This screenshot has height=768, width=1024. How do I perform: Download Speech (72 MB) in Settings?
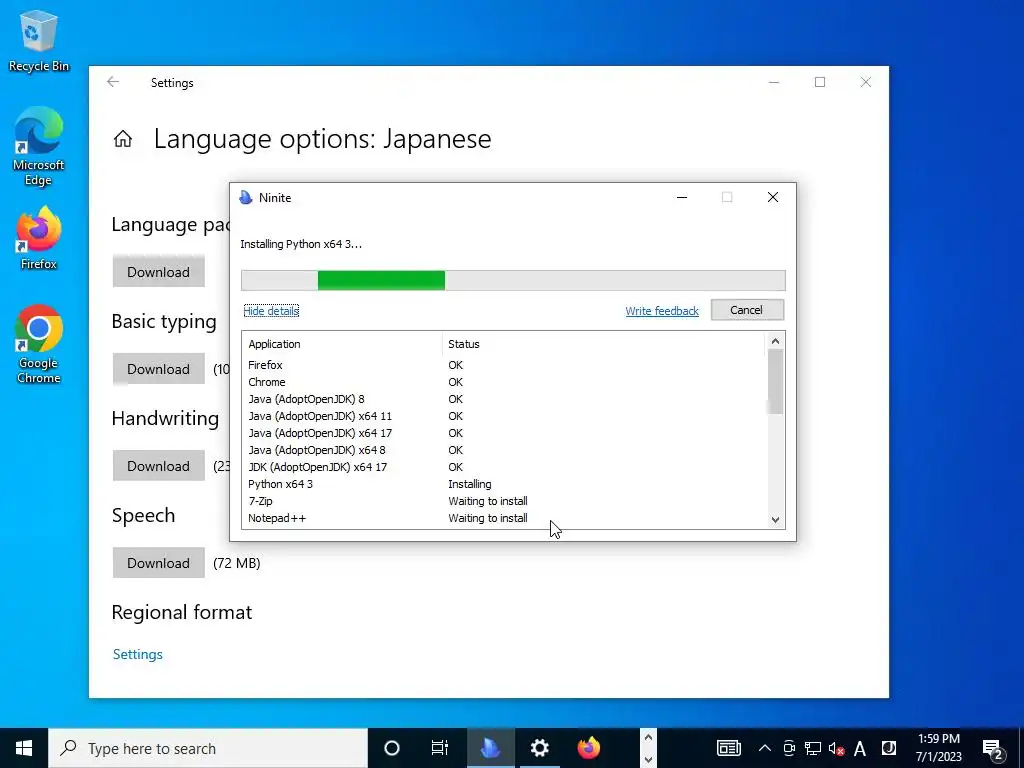pyautogui.click(x=159, y=562)
